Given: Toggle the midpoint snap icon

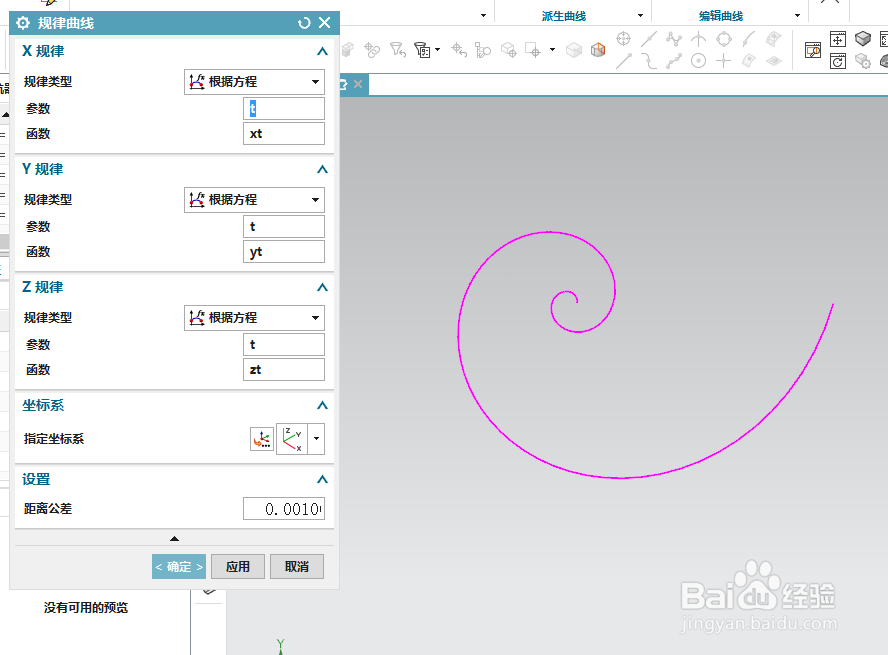Looking at the screenshot, I should 648,39.
